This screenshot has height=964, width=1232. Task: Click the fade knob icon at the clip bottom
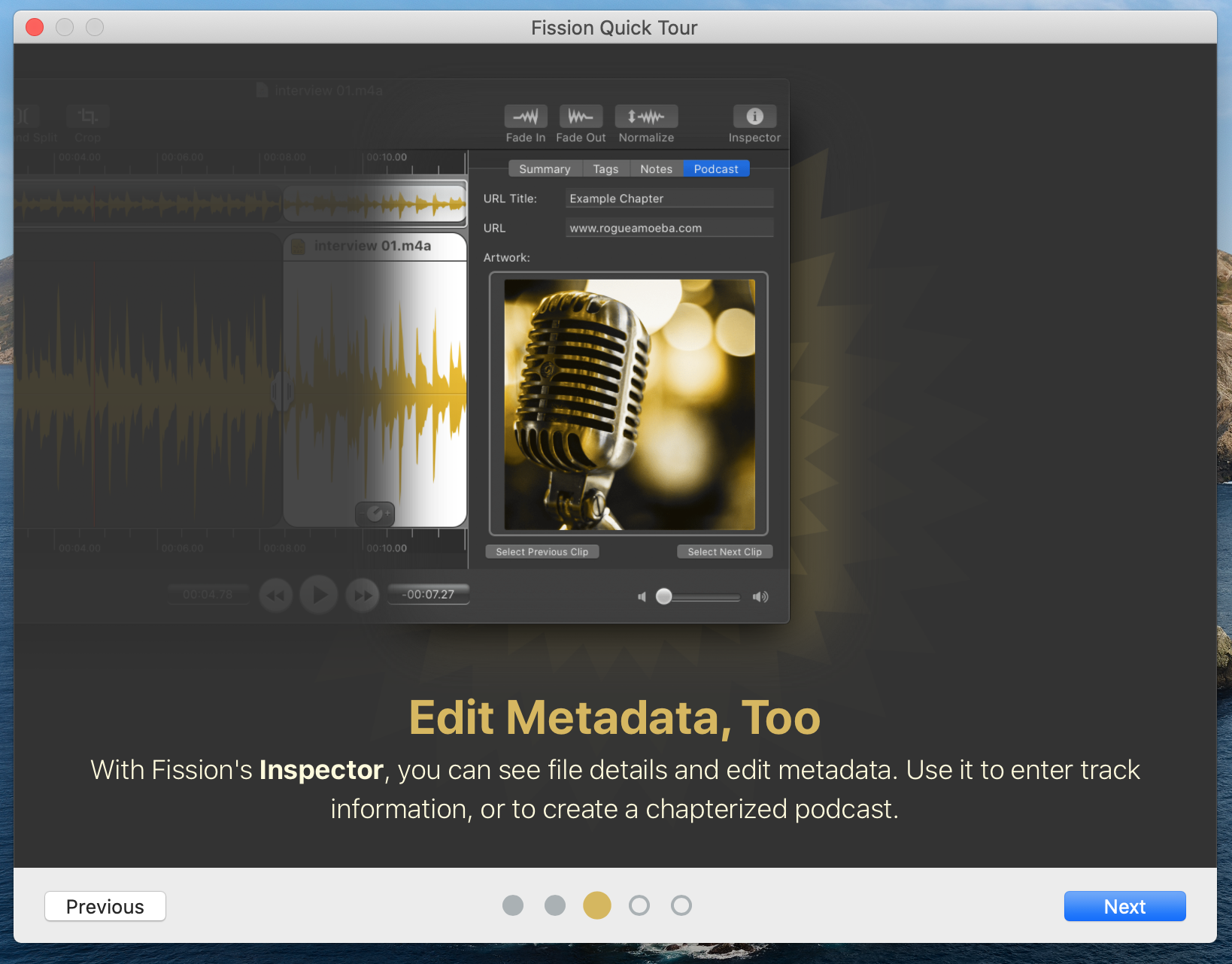(x=375, y=514)
